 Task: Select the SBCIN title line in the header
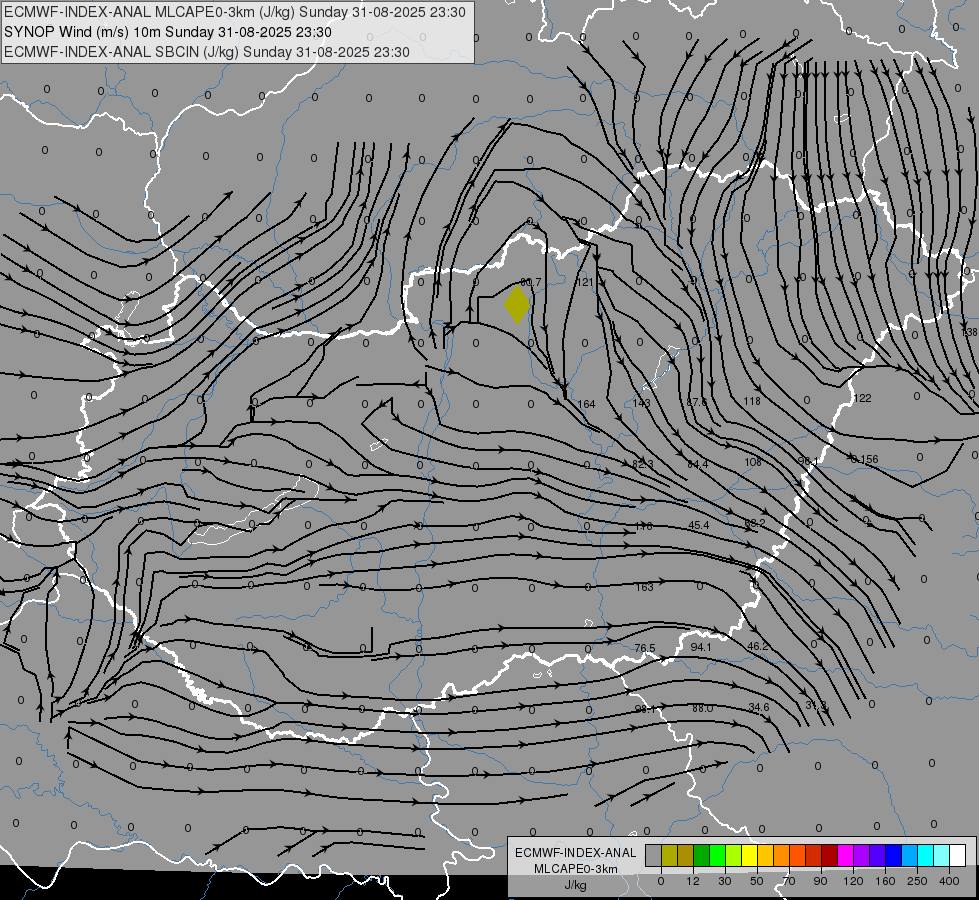pos(207,52)
